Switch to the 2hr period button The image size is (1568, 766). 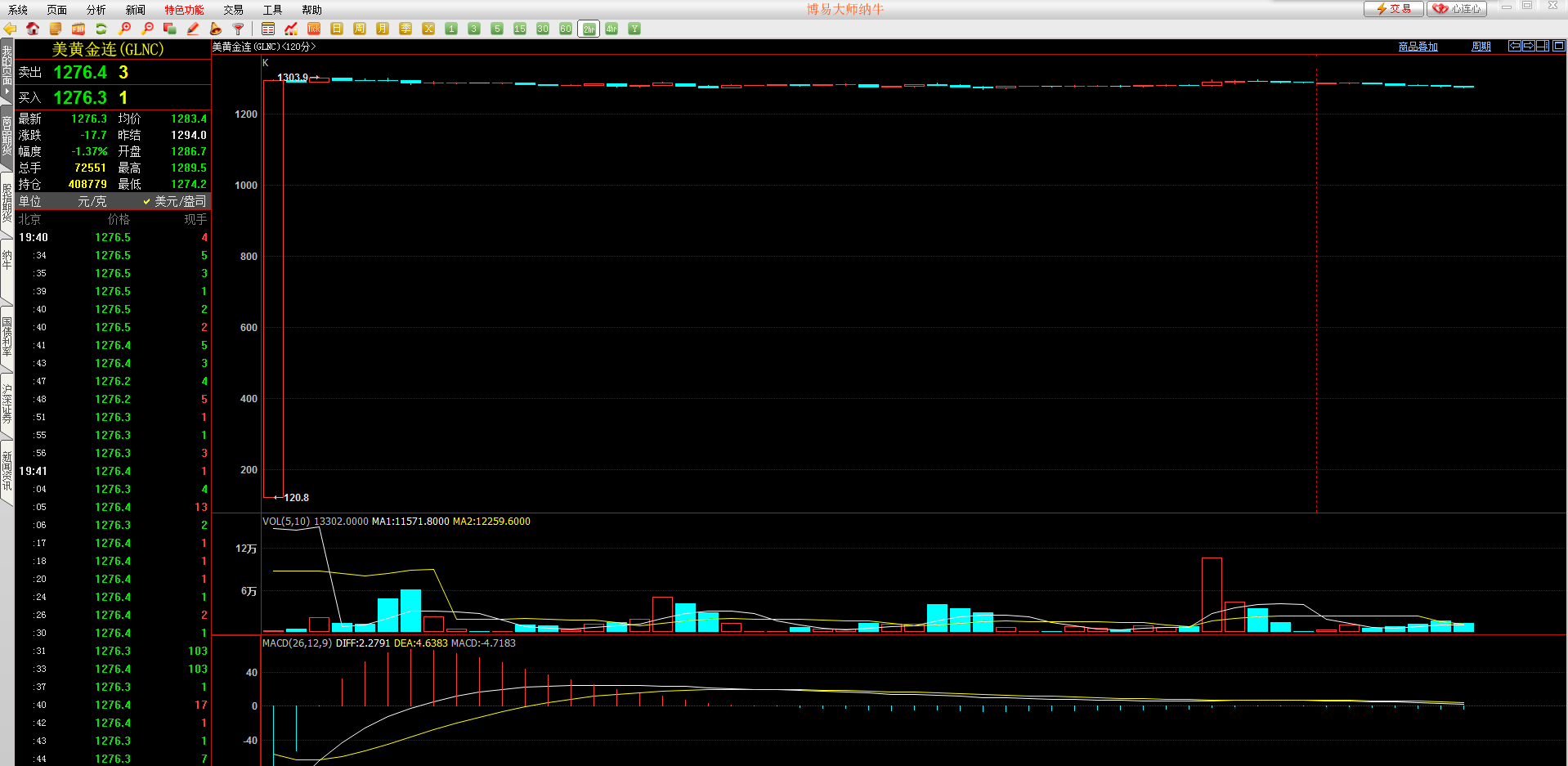(589, 29)
